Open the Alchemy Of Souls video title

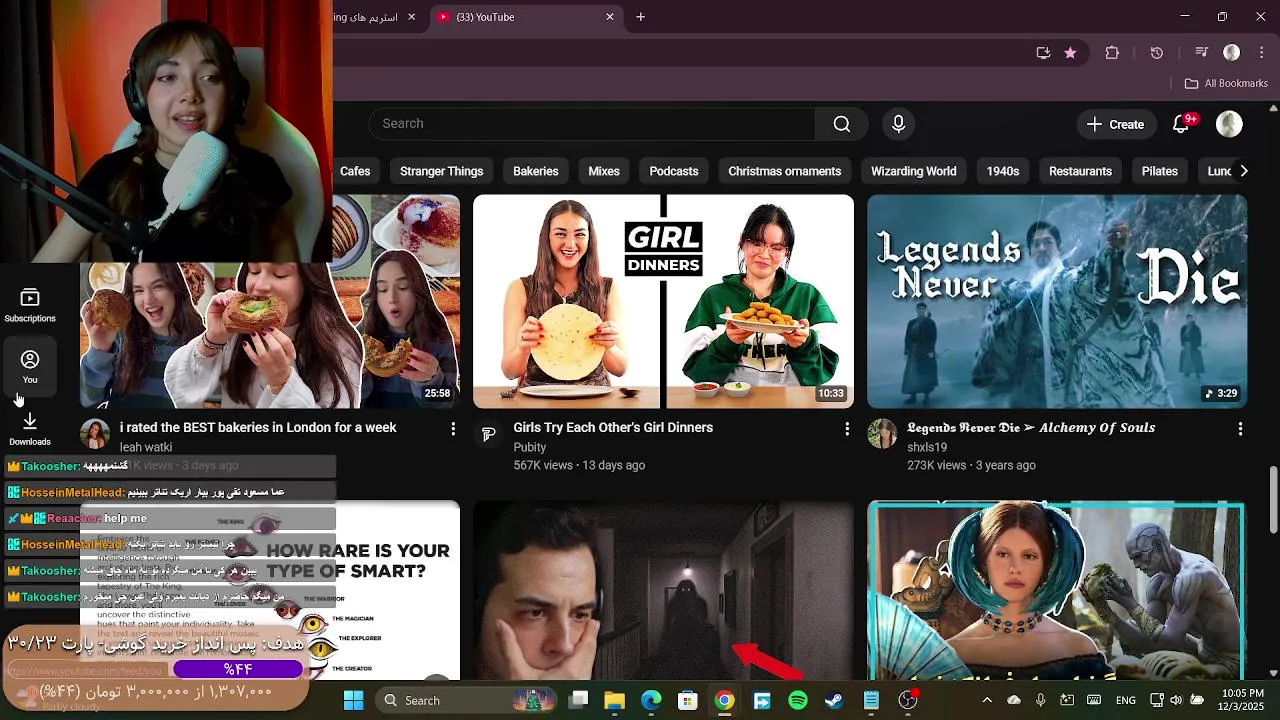coord(1031,427)
